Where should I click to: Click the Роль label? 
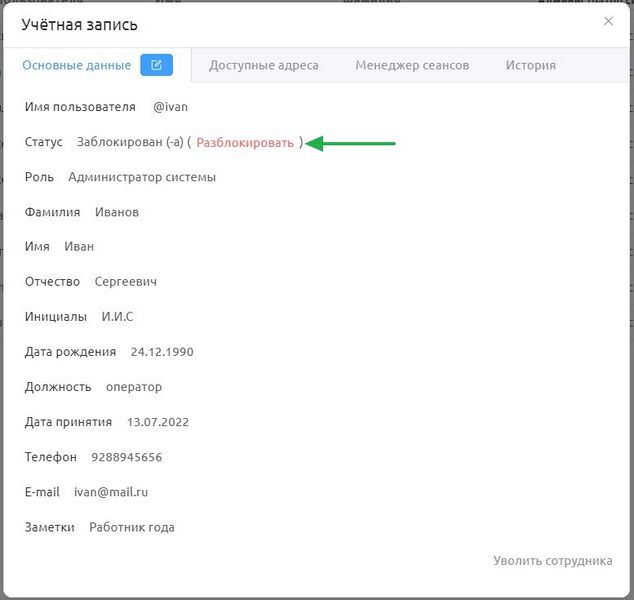[39, 177]
